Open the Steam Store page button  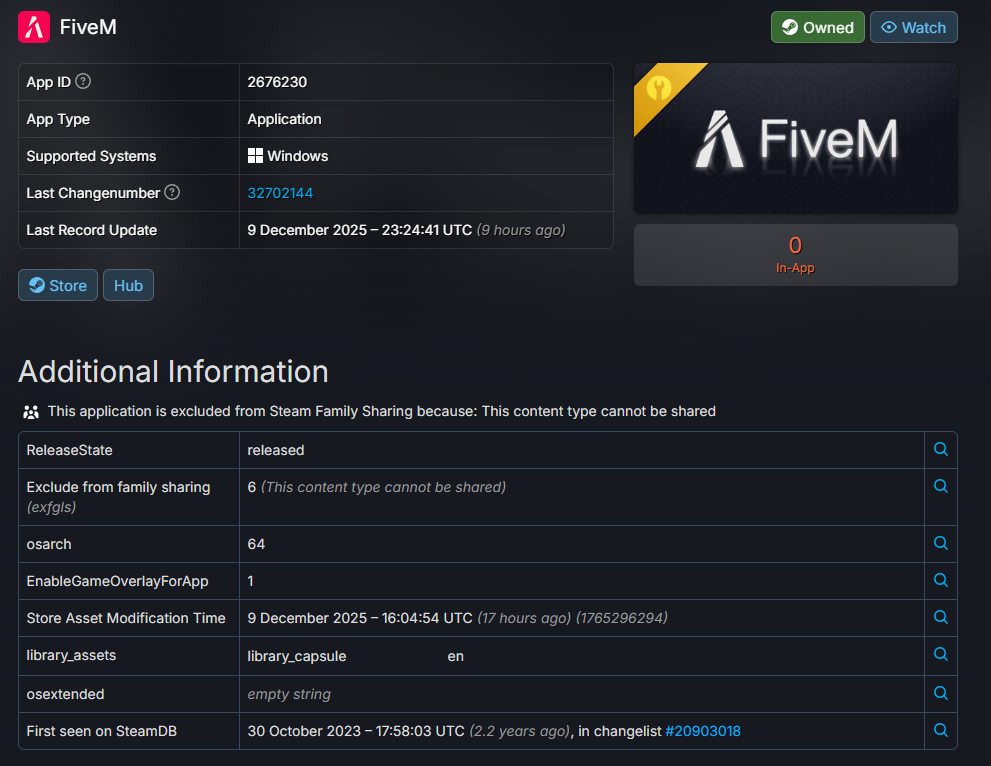(58, 285)
